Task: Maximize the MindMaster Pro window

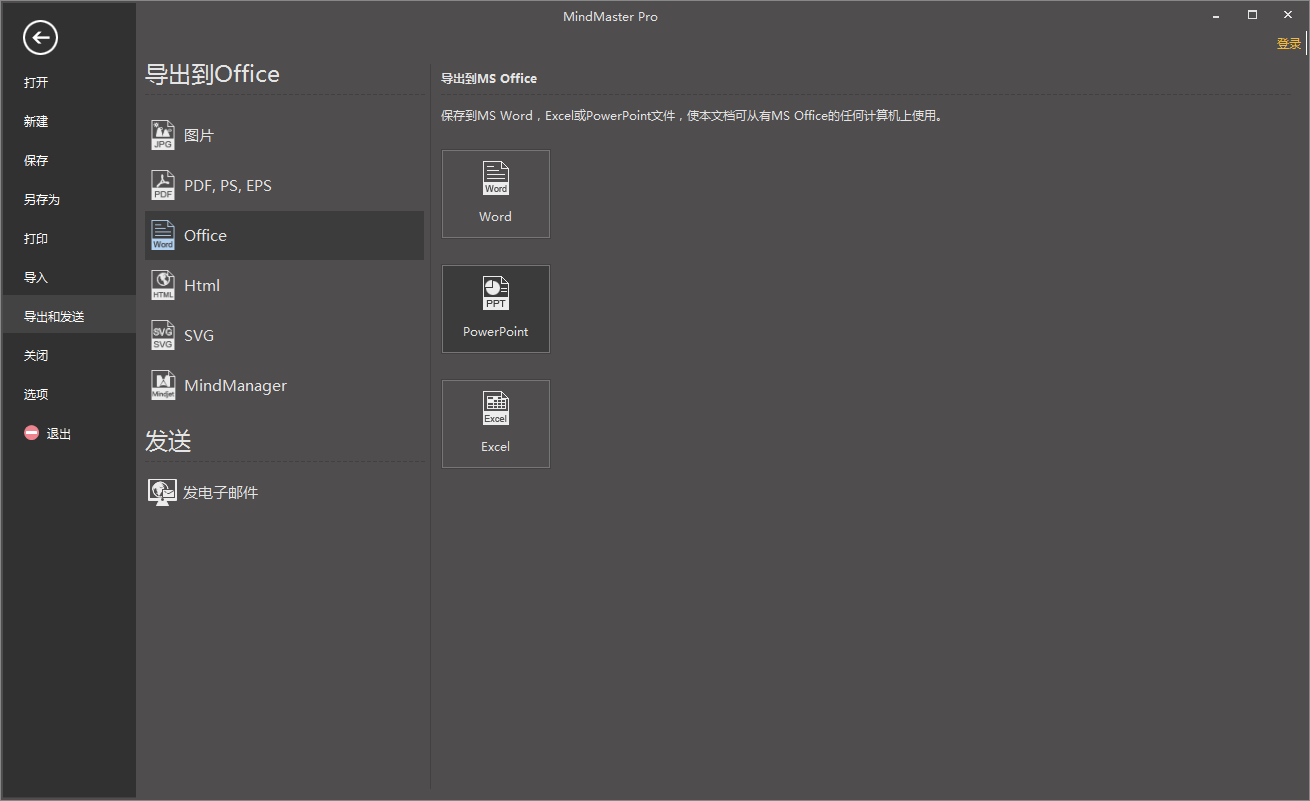Action: pyautogui.click(x=1252, y=15)
